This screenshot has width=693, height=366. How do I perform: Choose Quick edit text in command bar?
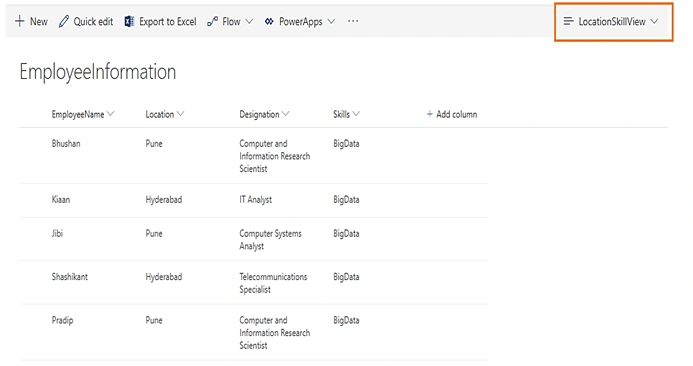93,21
